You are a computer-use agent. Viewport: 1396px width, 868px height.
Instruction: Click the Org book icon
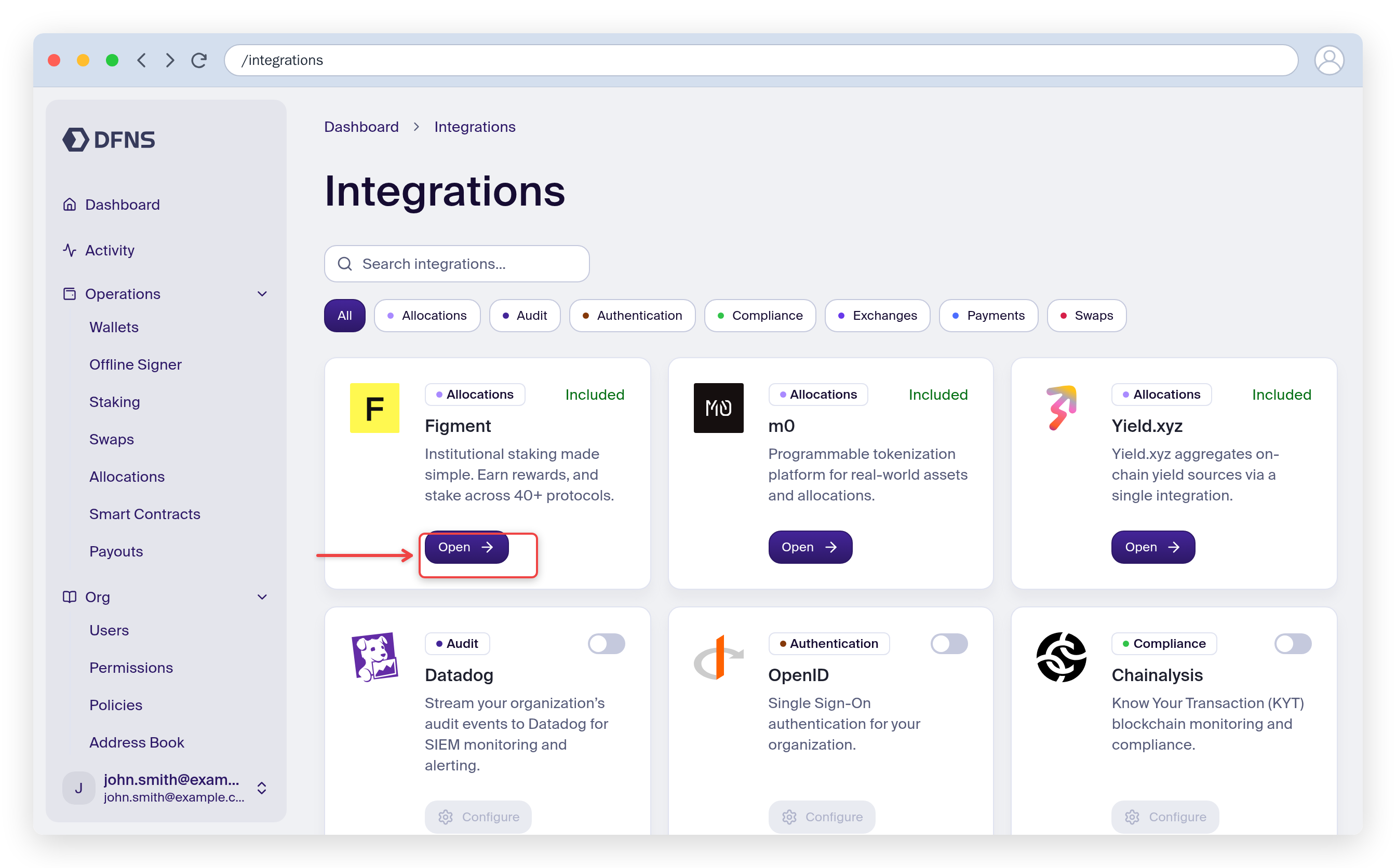coord(70,597)
